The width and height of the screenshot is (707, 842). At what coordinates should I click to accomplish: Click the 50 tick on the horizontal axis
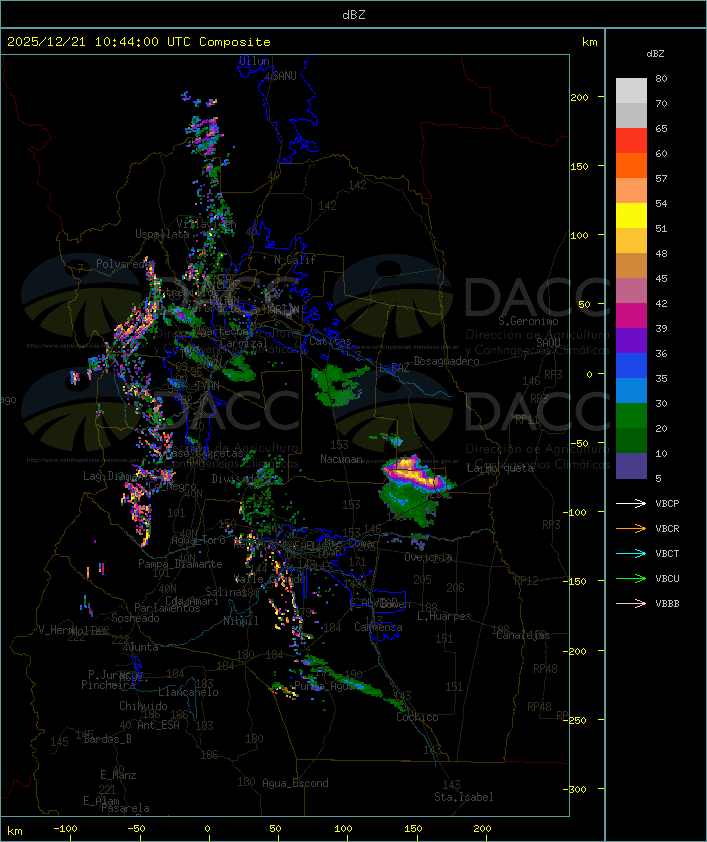click(x=275, y=829)
